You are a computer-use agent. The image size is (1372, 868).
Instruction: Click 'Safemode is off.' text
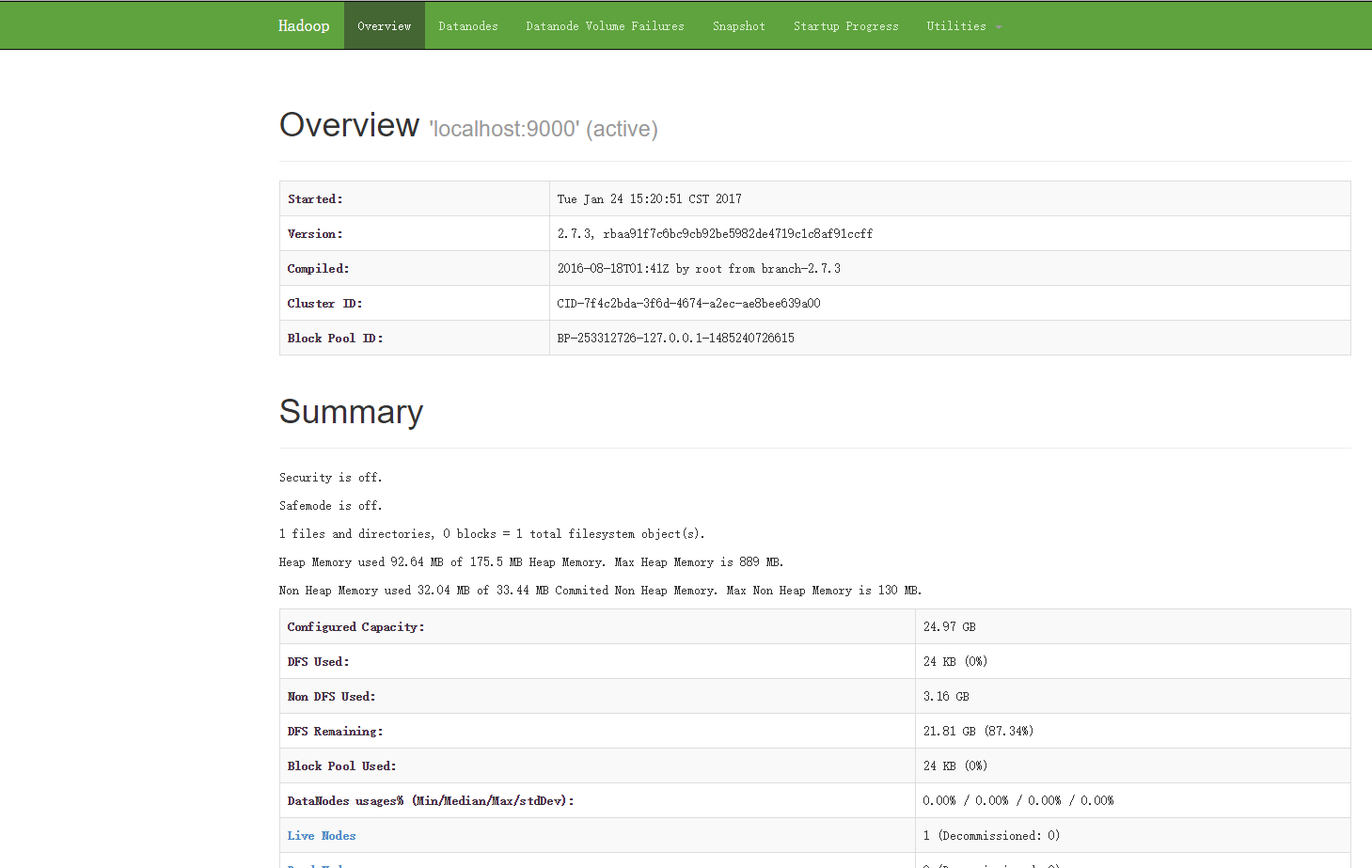coord(331,505)
